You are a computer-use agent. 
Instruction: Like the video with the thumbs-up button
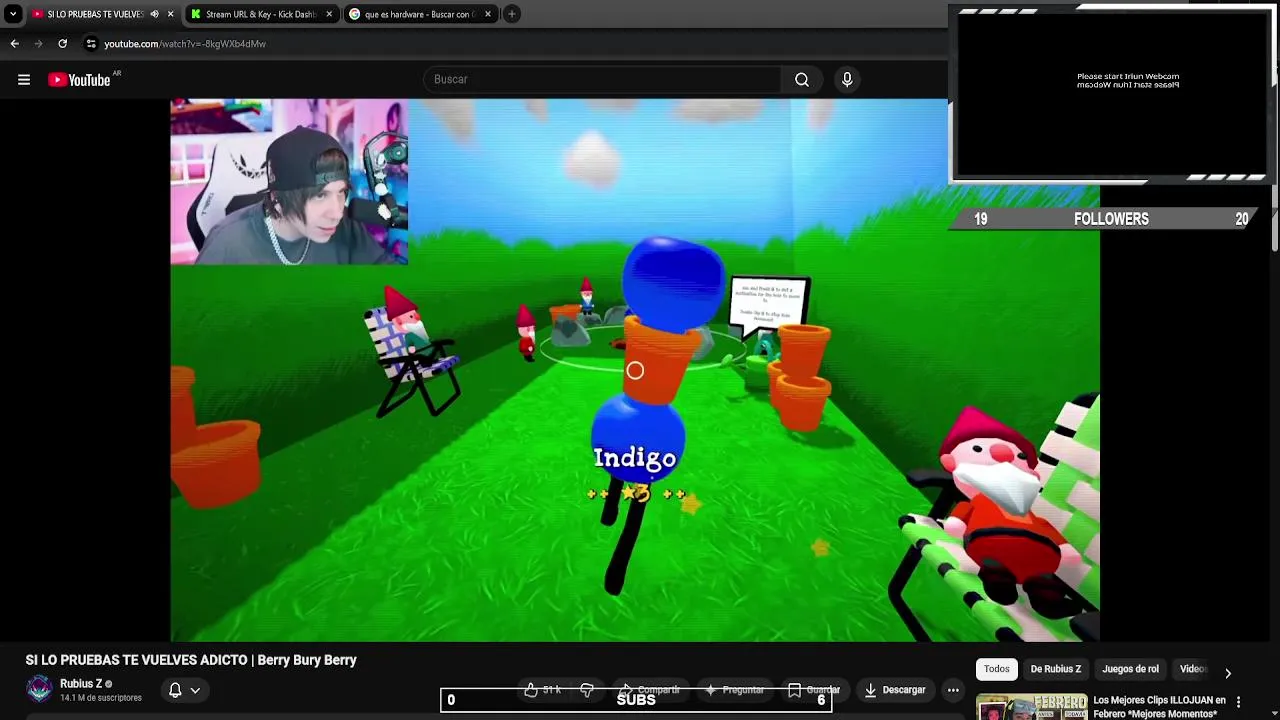pos(543,690)
